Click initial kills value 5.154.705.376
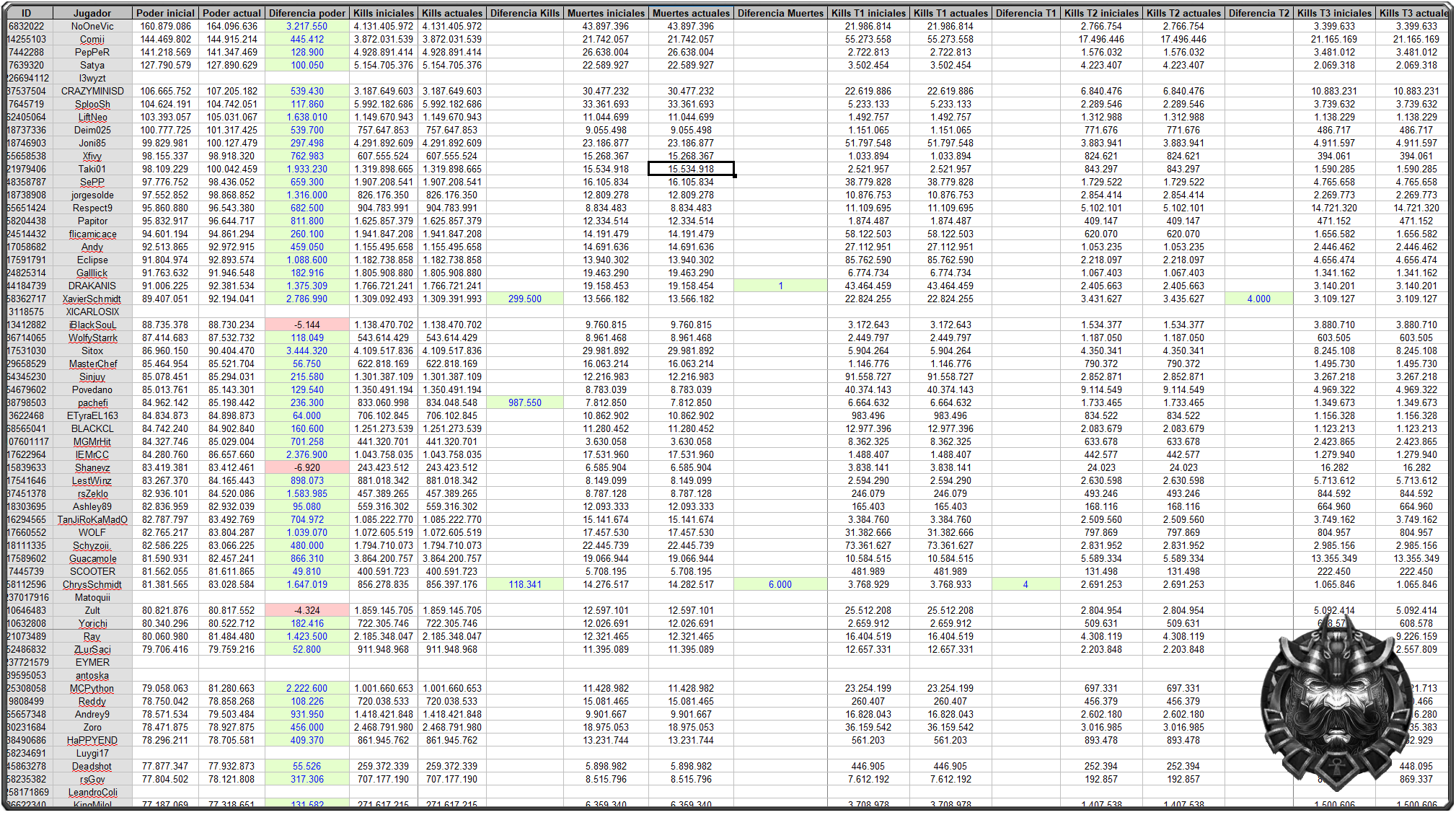The height and width of the screenshot is (815, 1456). (384, 65)
